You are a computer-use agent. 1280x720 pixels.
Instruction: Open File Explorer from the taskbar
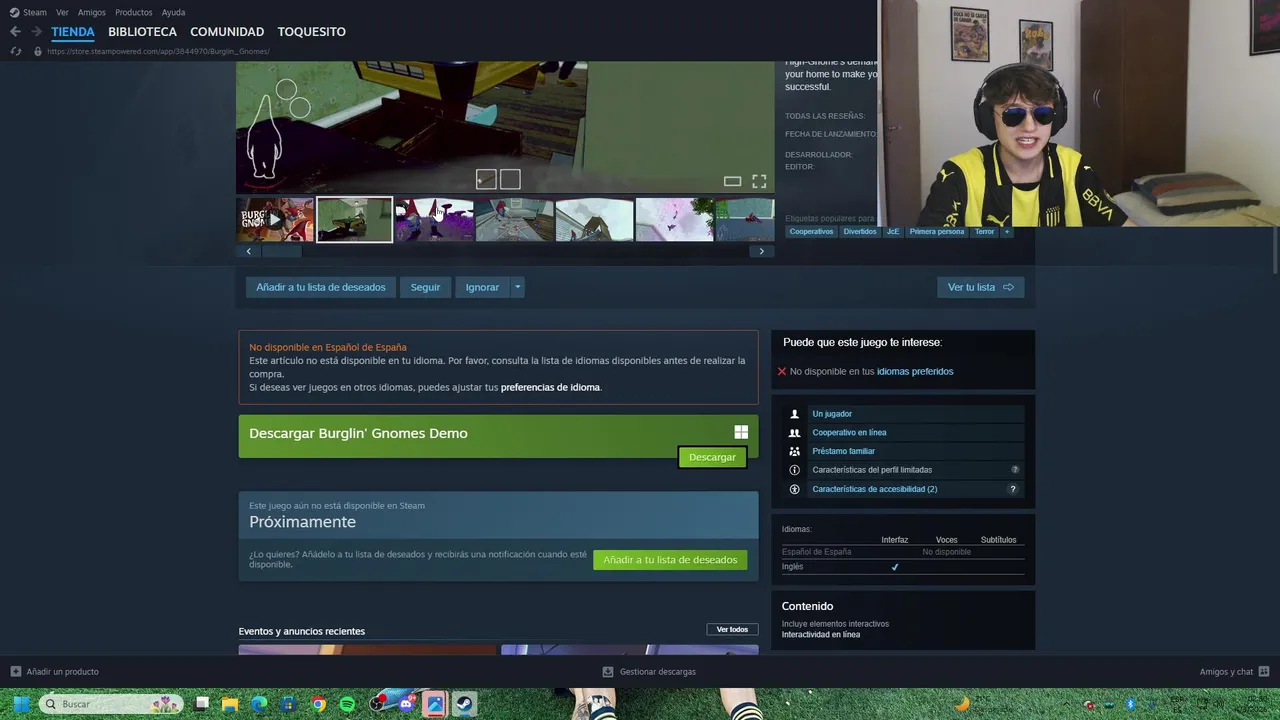[230, 704]
